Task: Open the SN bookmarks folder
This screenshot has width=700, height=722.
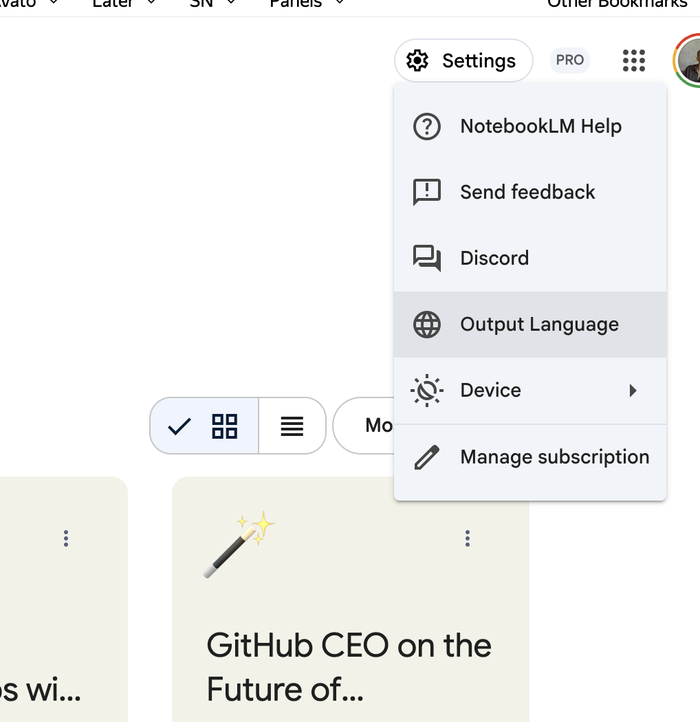Action: tap(212, 4)
